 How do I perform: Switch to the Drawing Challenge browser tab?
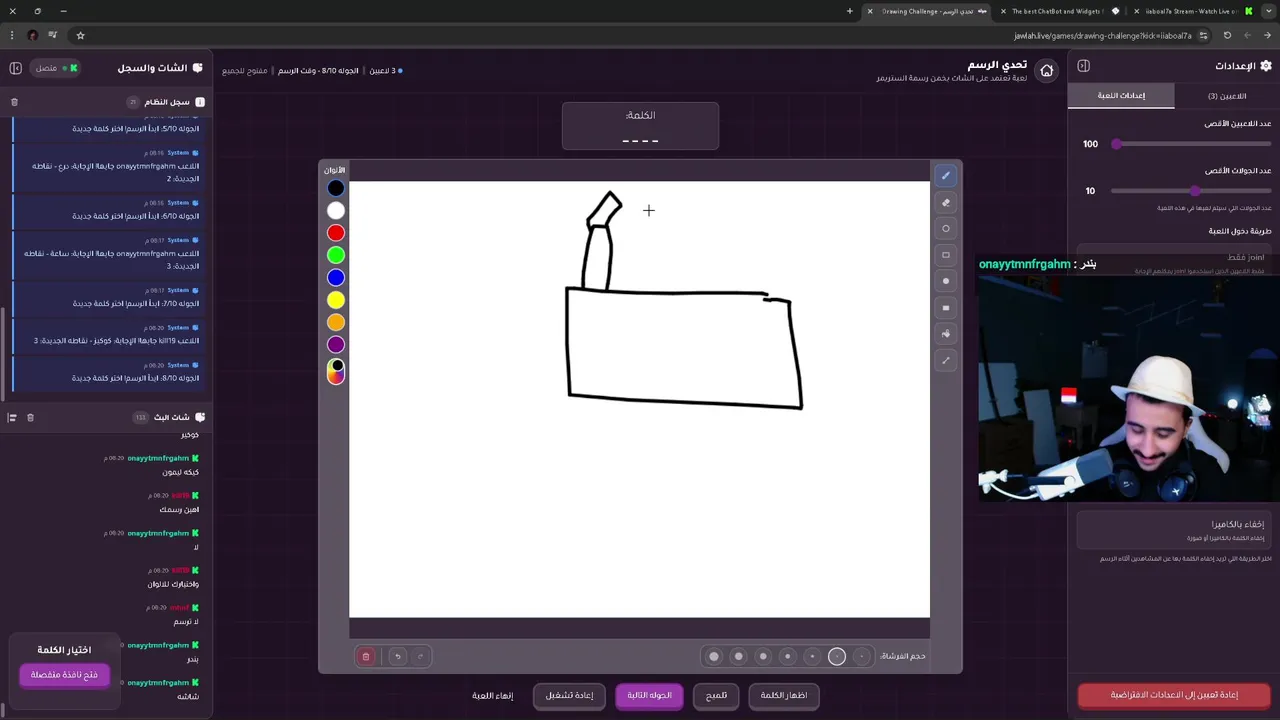(x=927, y=11)
